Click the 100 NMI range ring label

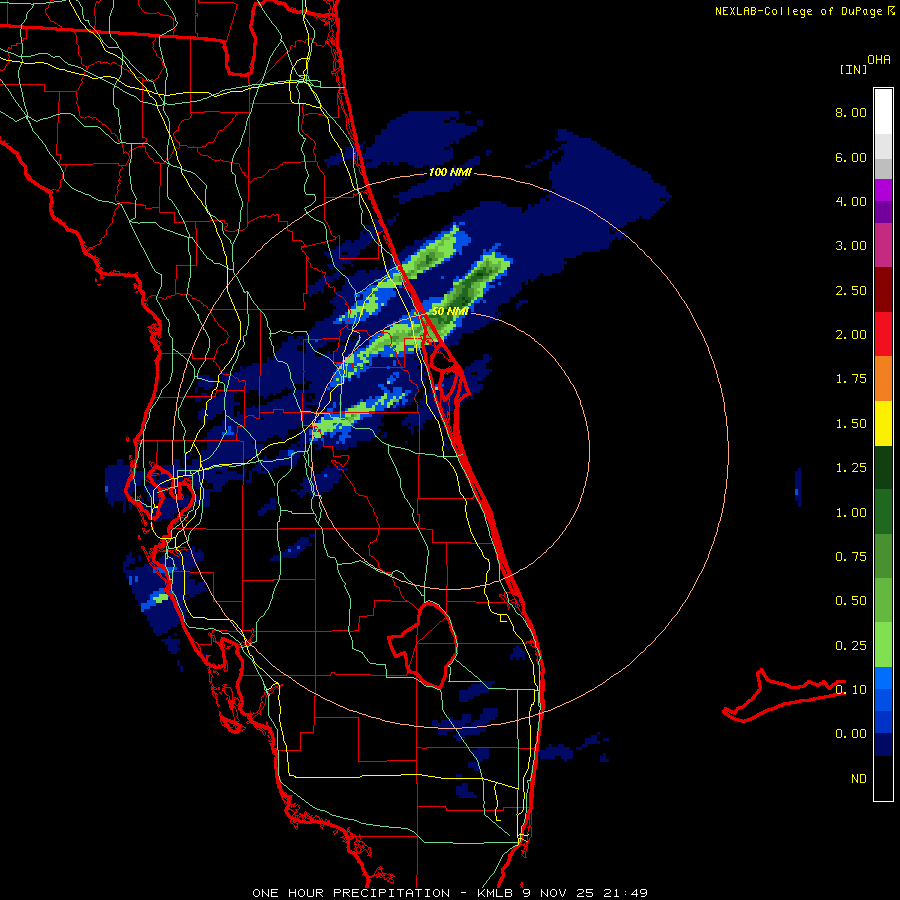click(449, 172)
